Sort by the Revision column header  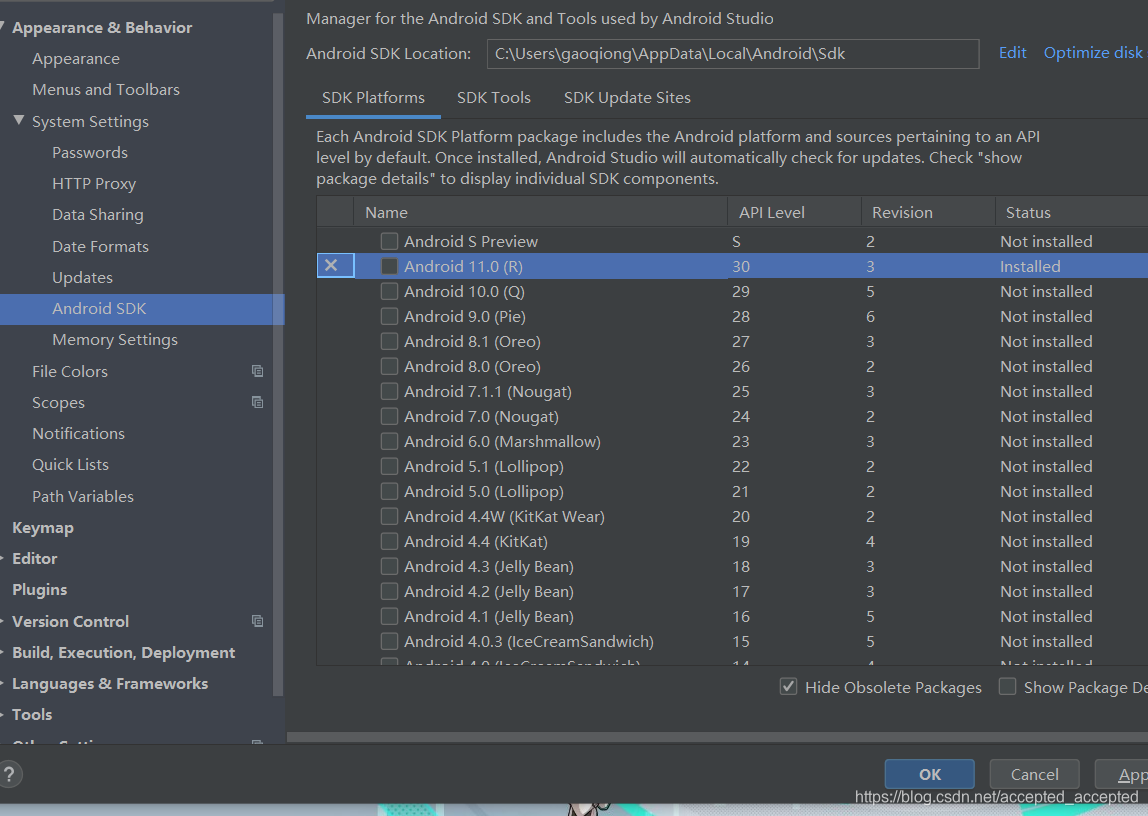tap(928, 212)
